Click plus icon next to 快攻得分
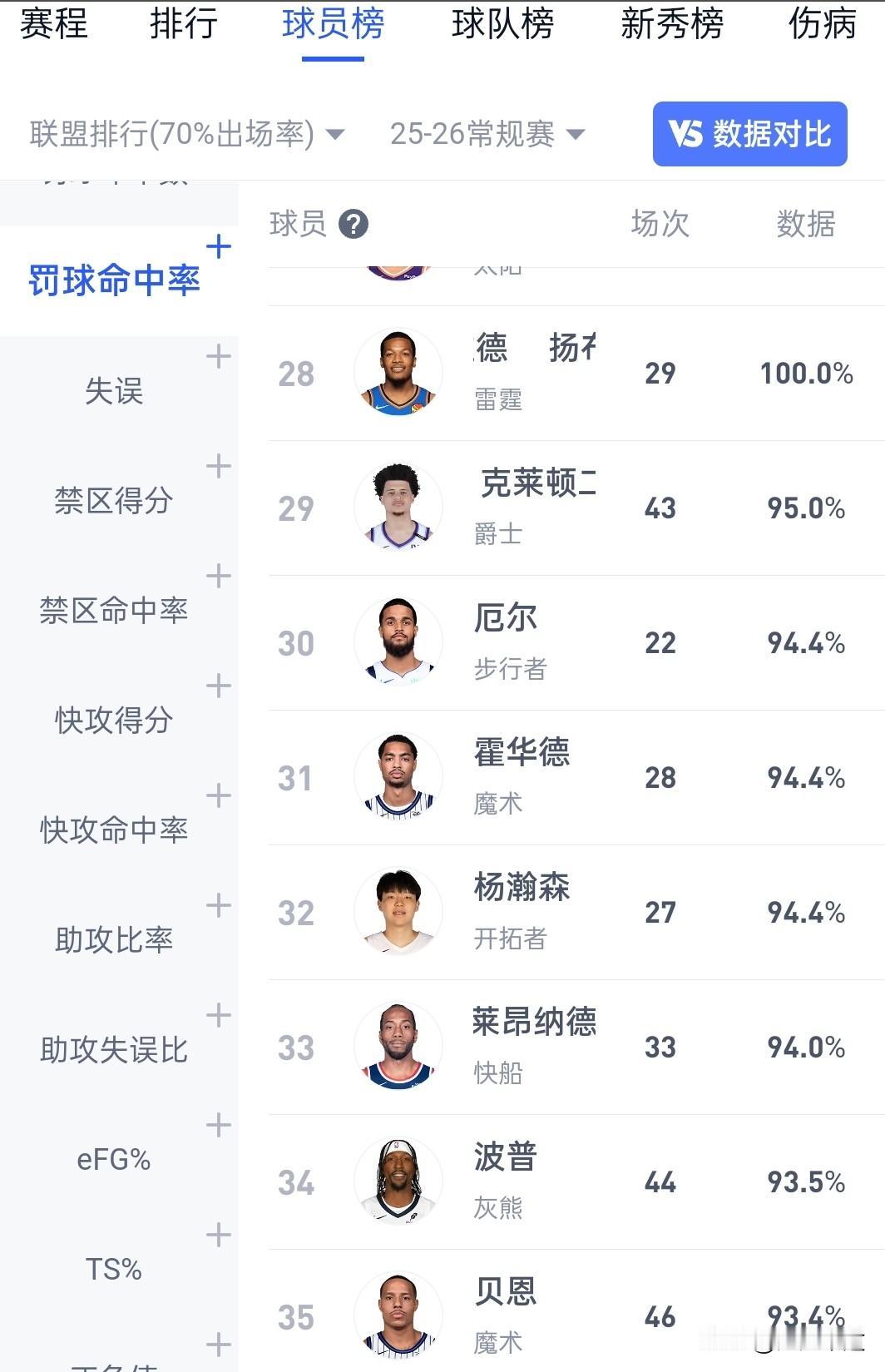 click(218, 686)
